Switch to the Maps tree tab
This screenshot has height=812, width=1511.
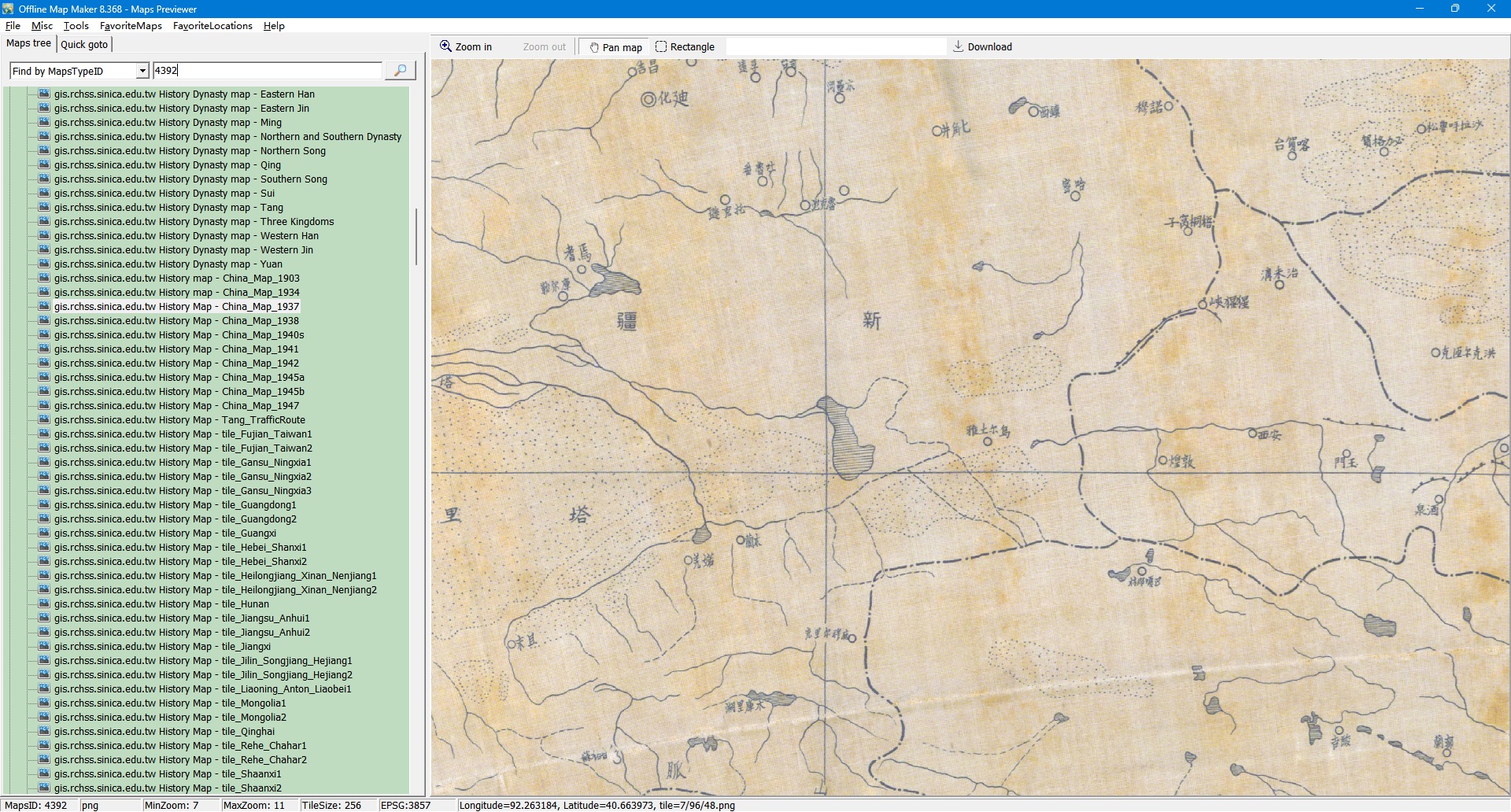tap(28, 43)
